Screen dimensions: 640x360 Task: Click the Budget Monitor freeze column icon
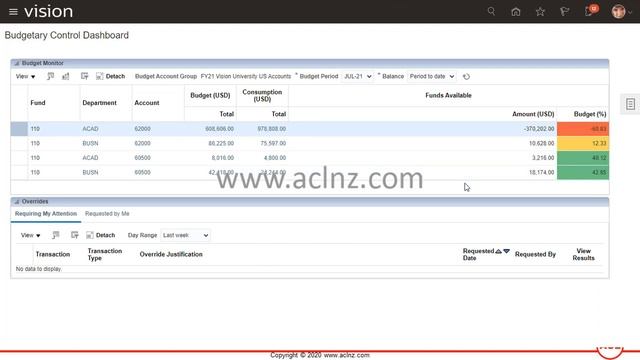click(50, 76)
